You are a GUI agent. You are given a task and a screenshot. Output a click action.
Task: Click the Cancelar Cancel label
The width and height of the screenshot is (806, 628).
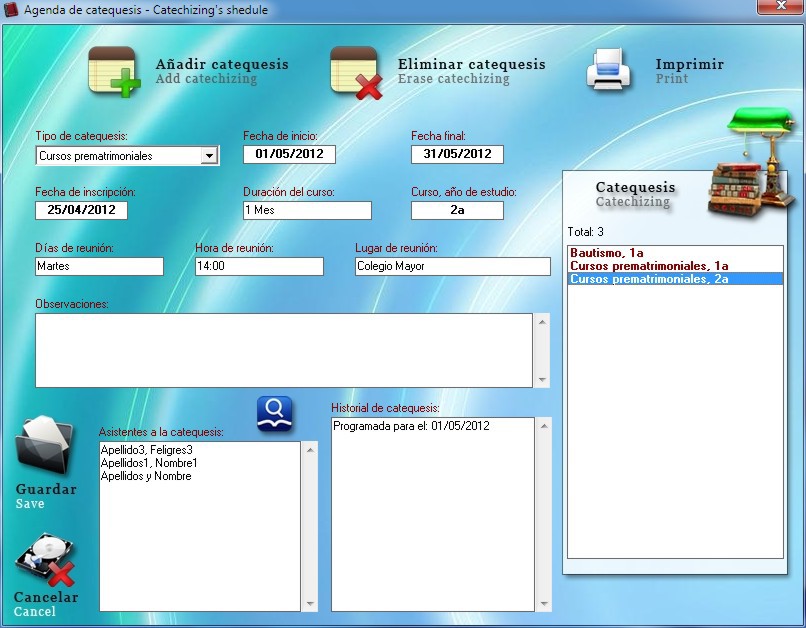[x=46, y=604]
